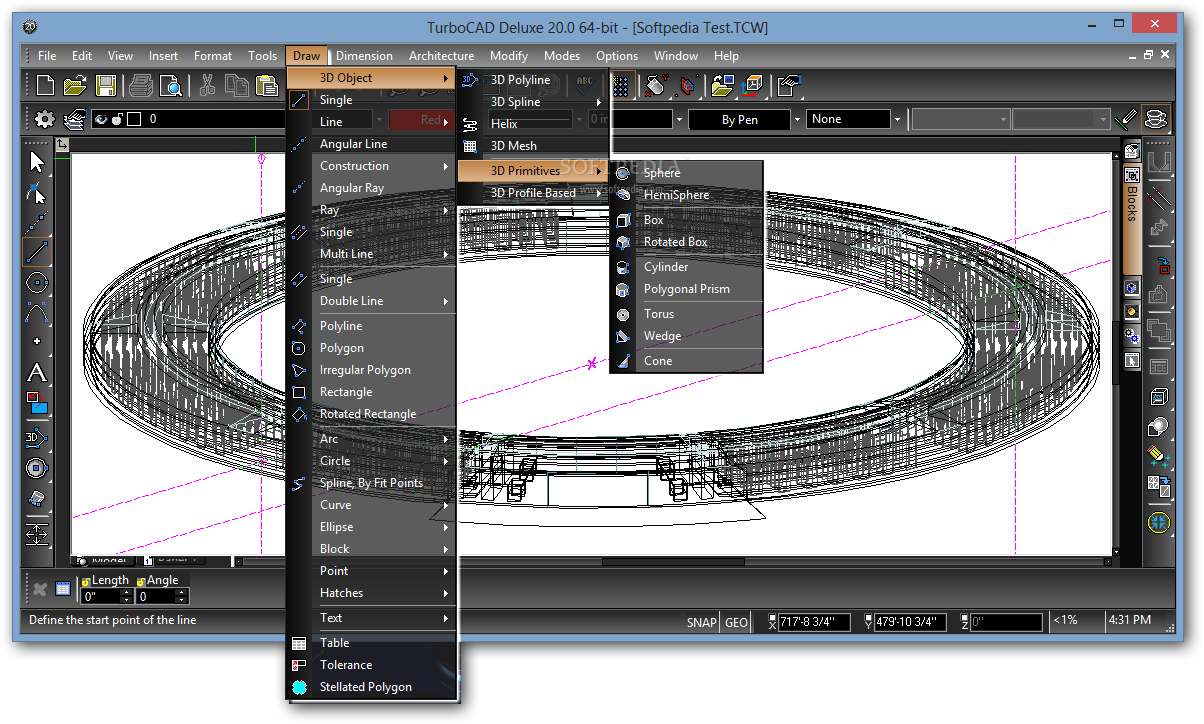Click the system clock showing 4:31 PM
This screenshot has height=724, width=1204.
[x=1130, y=621]
